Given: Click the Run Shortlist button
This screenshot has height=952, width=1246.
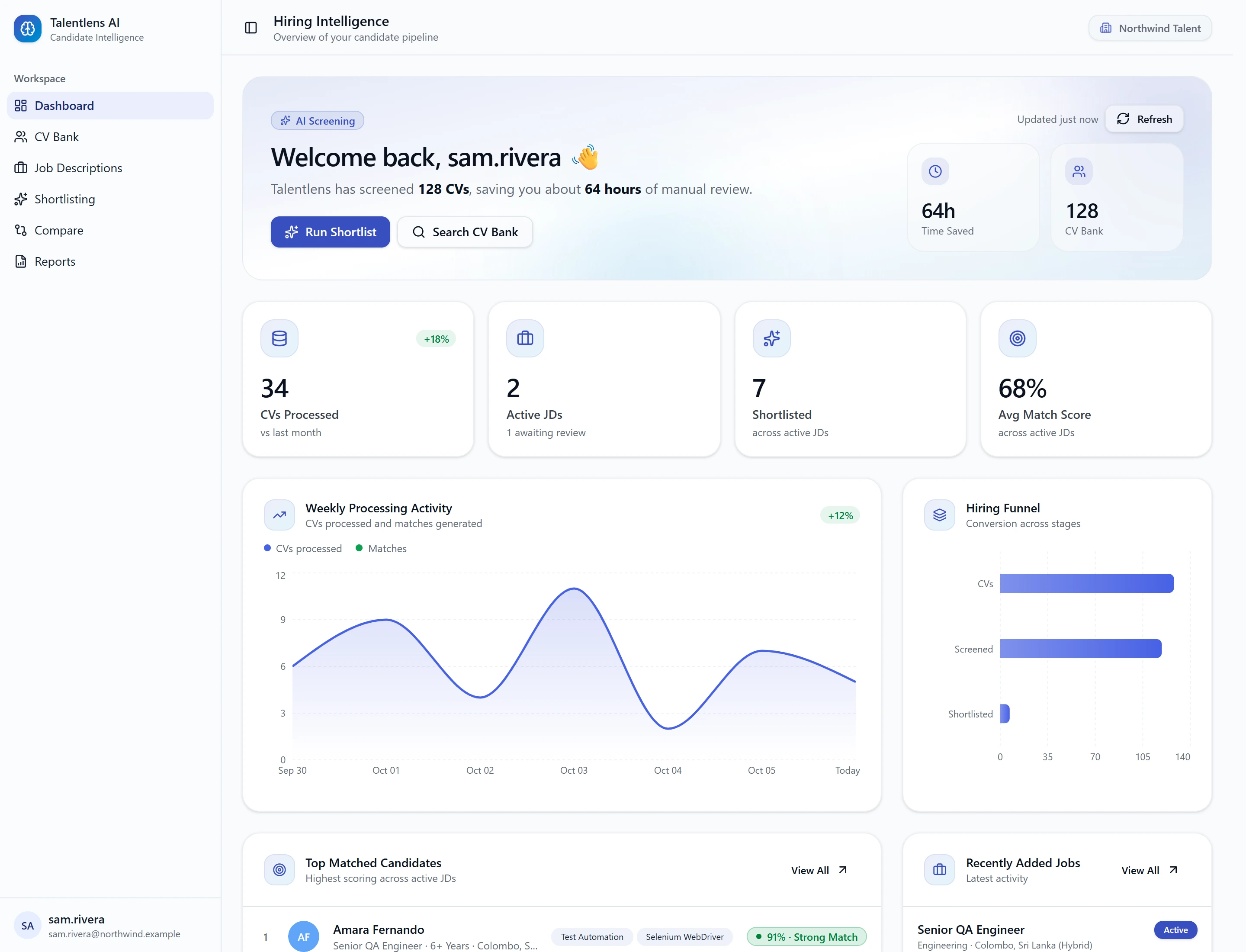Looking at the screenshot, I should click(x=331, y=232).
